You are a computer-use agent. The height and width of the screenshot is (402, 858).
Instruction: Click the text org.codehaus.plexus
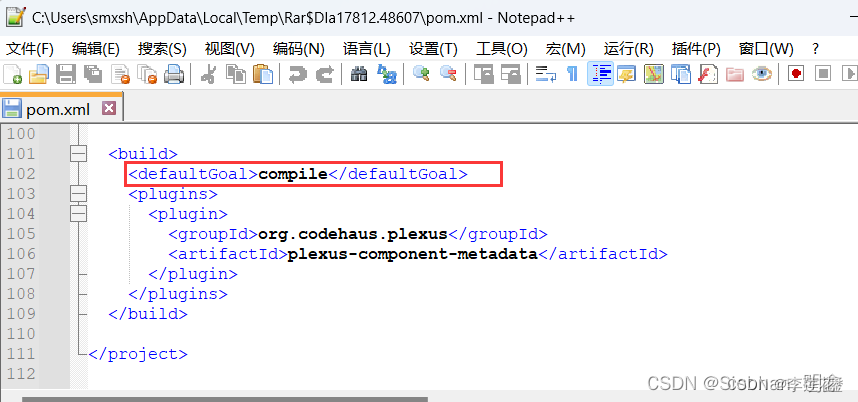click(x=353, y=234)
